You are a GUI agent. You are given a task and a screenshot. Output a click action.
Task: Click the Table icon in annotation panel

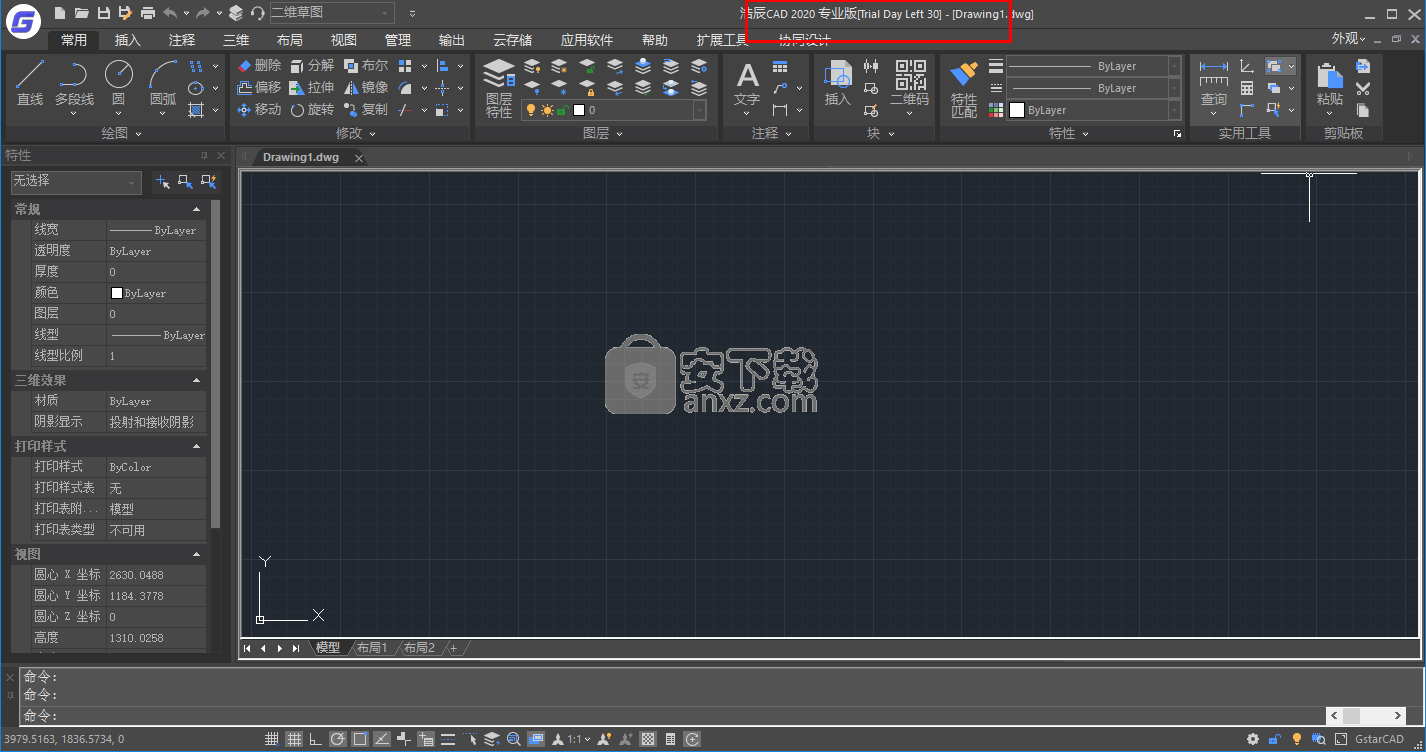tap(780, 66)
